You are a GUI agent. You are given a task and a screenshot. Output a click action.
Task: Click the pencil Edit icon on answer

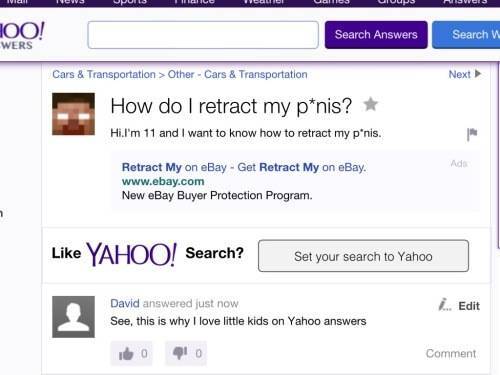point(445,305)
